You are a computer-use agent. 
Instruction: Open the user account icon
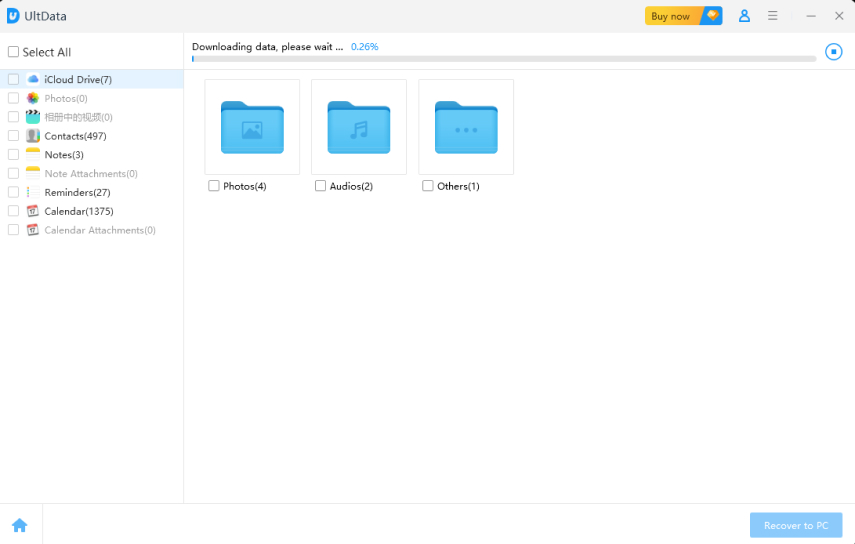(x=744, y=16)
